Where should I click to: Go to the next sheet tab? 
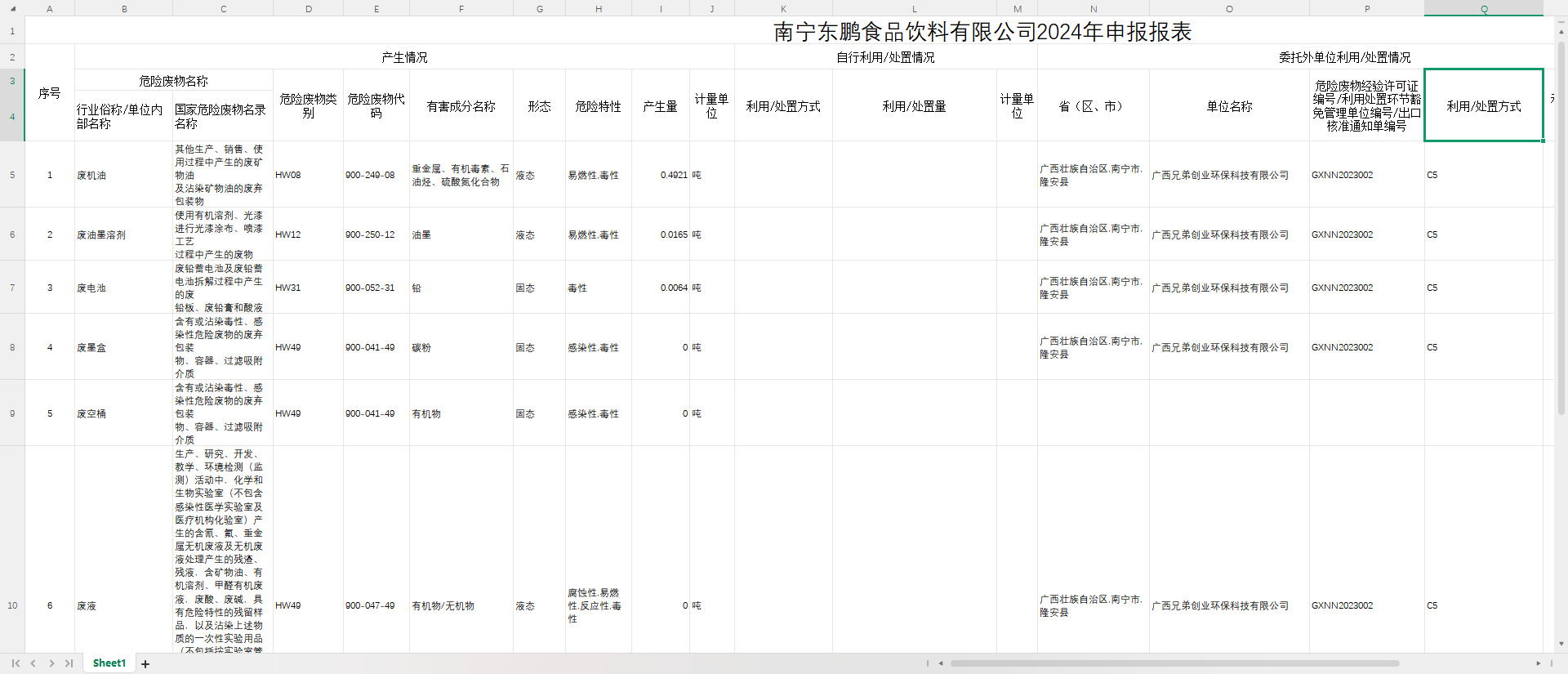tap(51, 663)
